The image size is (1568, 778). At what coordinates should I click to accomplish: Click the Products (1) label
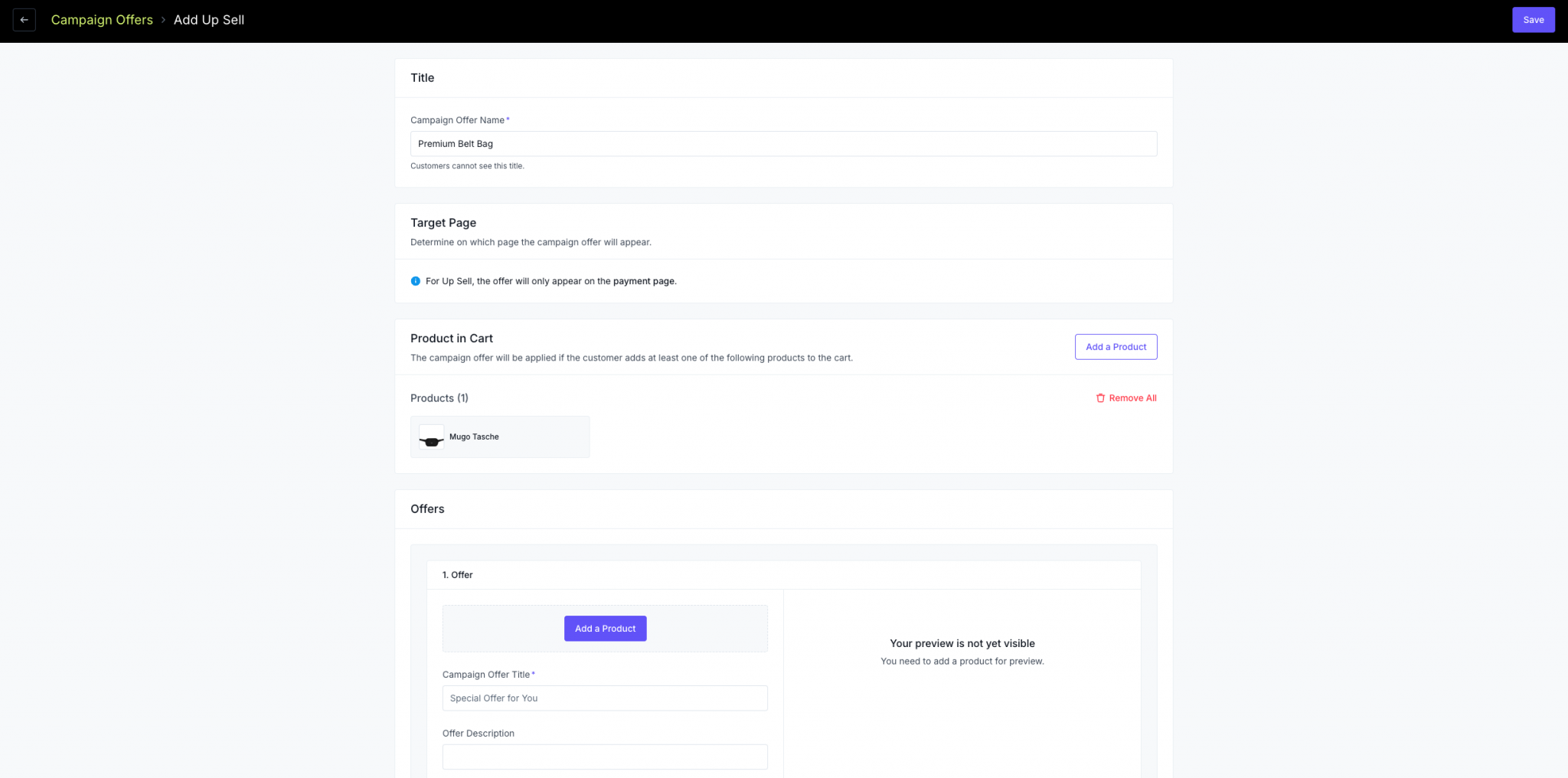439,397
